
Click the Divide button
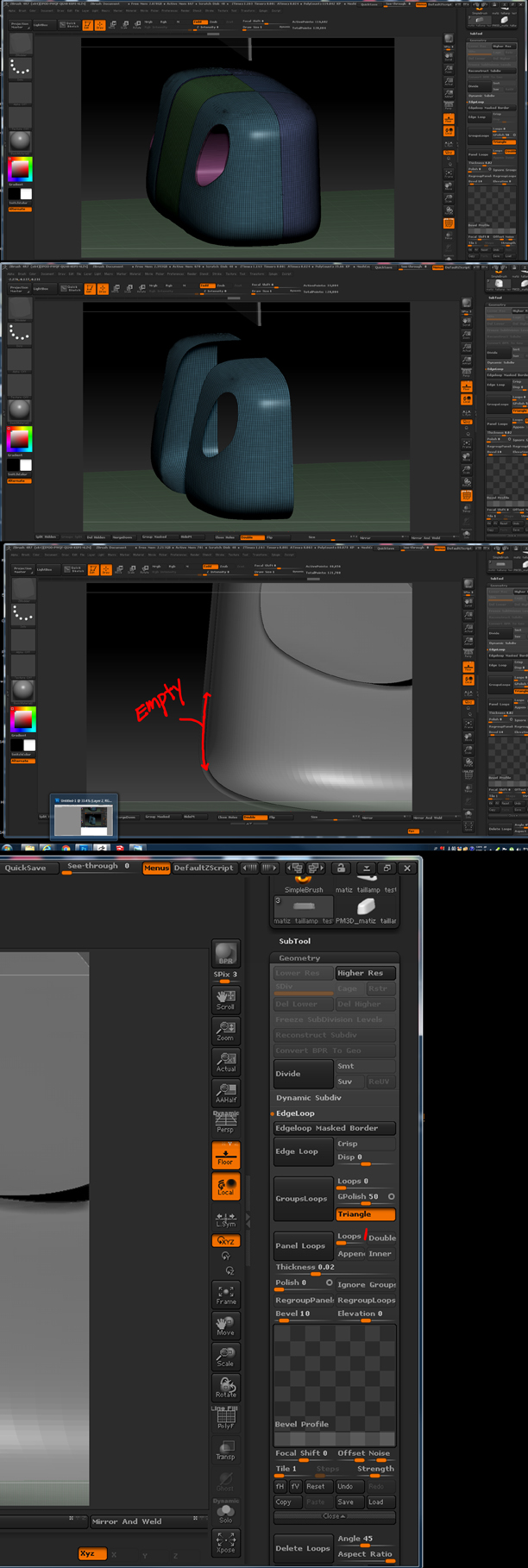click(x=304, y=1074)
